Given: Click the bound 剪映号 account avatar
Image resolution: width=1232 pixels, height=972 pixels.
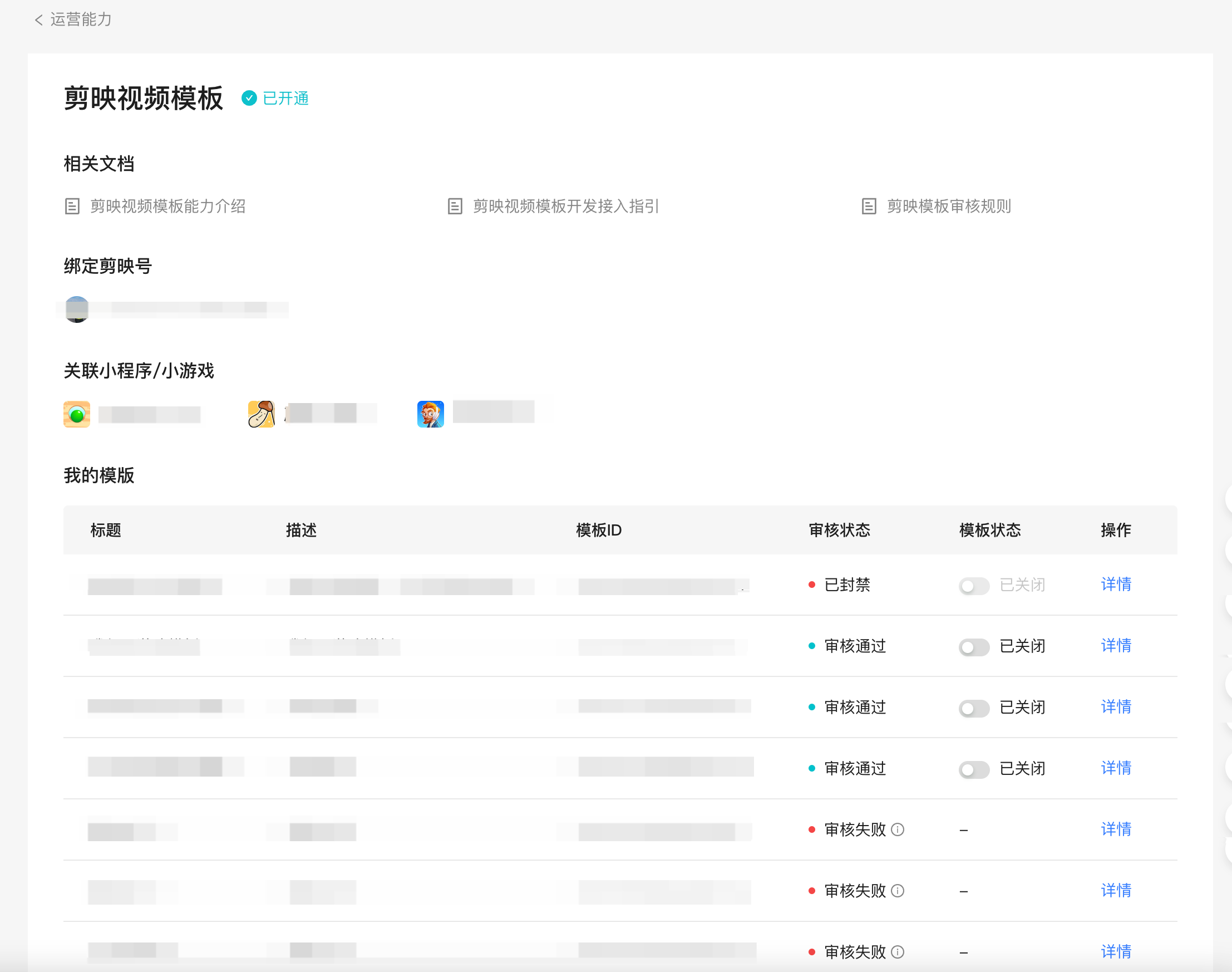Looking at the screenshot, I should click(77, 309).
